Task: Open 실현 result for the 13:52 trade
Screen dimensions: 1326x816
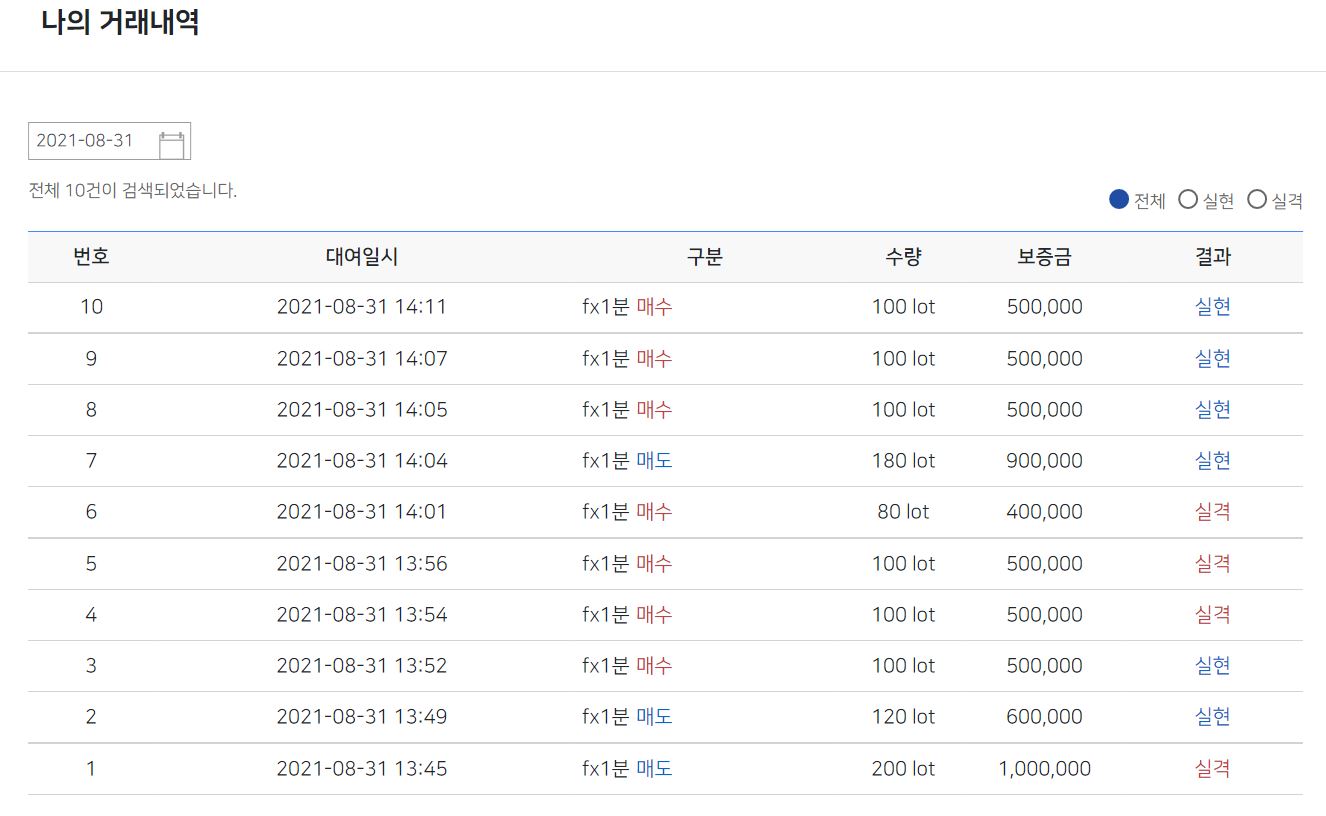Action: coord(1213,665)
